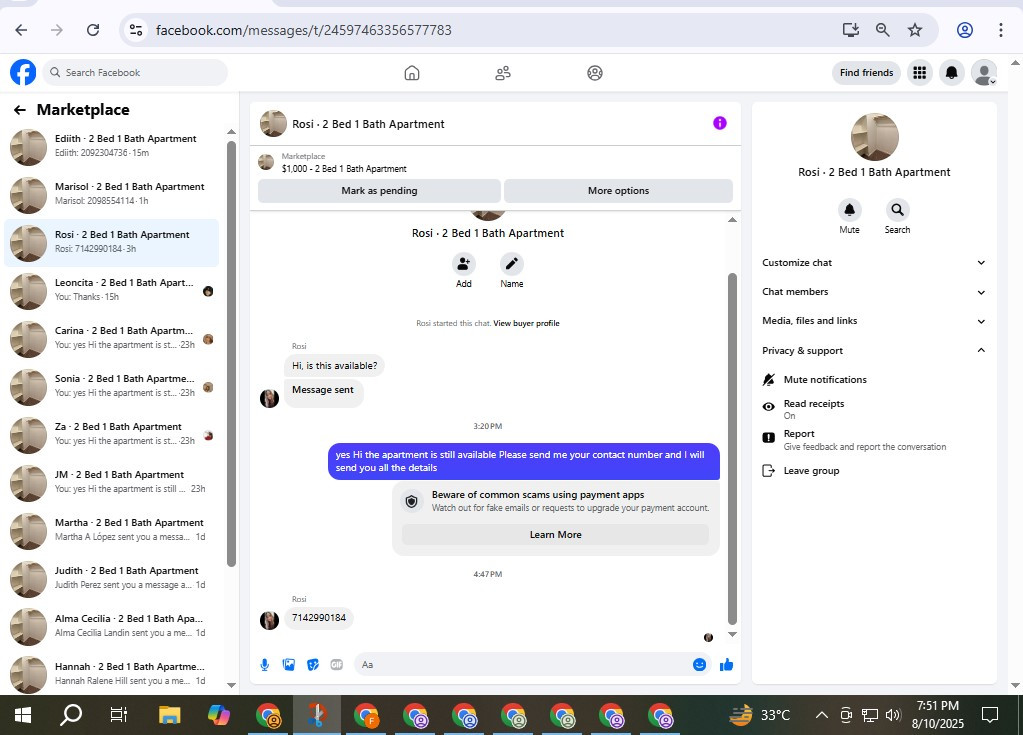The height and width of the screenshot is (735, 1023).
Task: Click More options button
Action: [618, 190]
